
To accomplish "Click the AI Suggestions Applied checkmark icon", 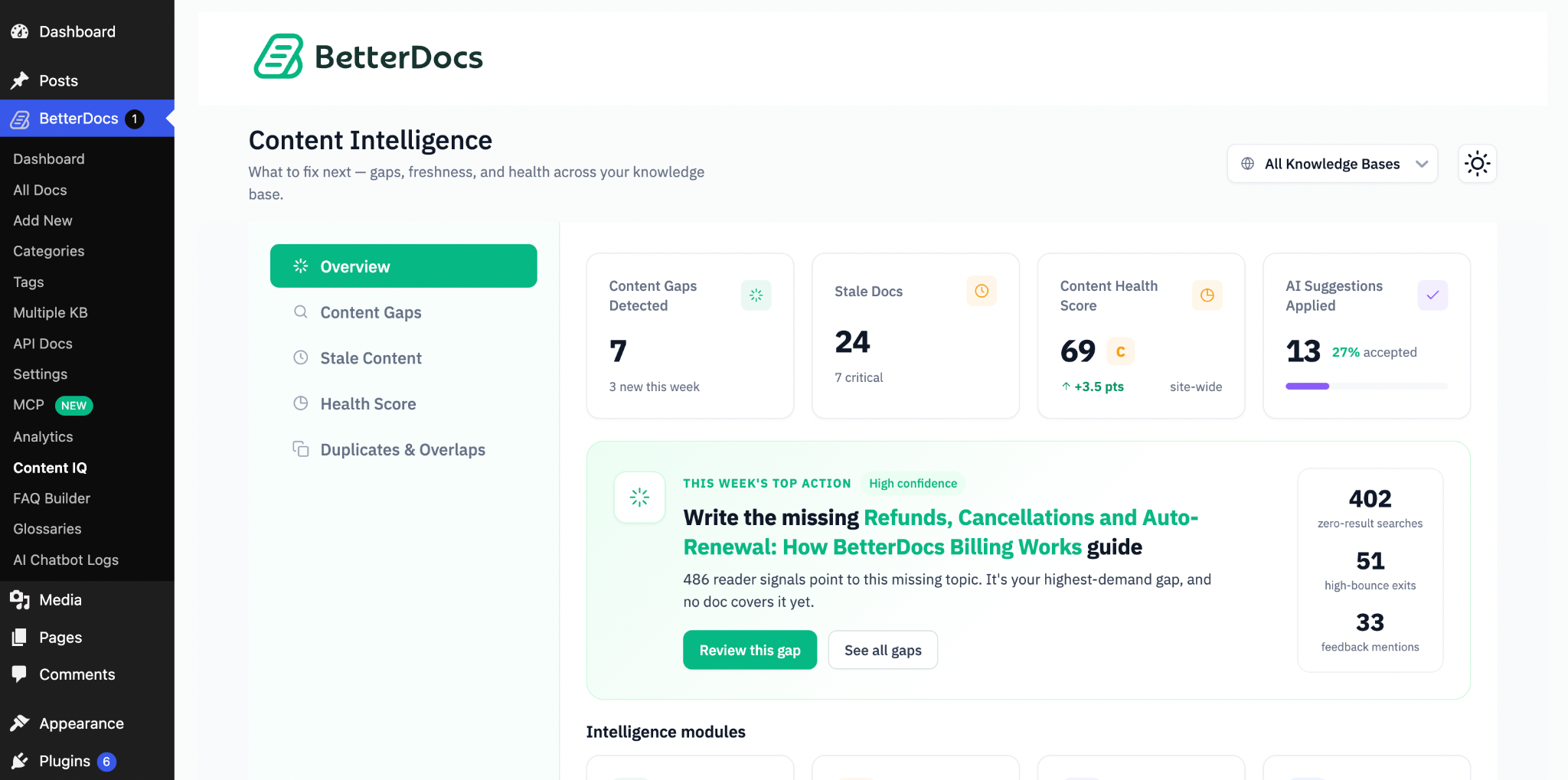I will tap(1432, 295).
